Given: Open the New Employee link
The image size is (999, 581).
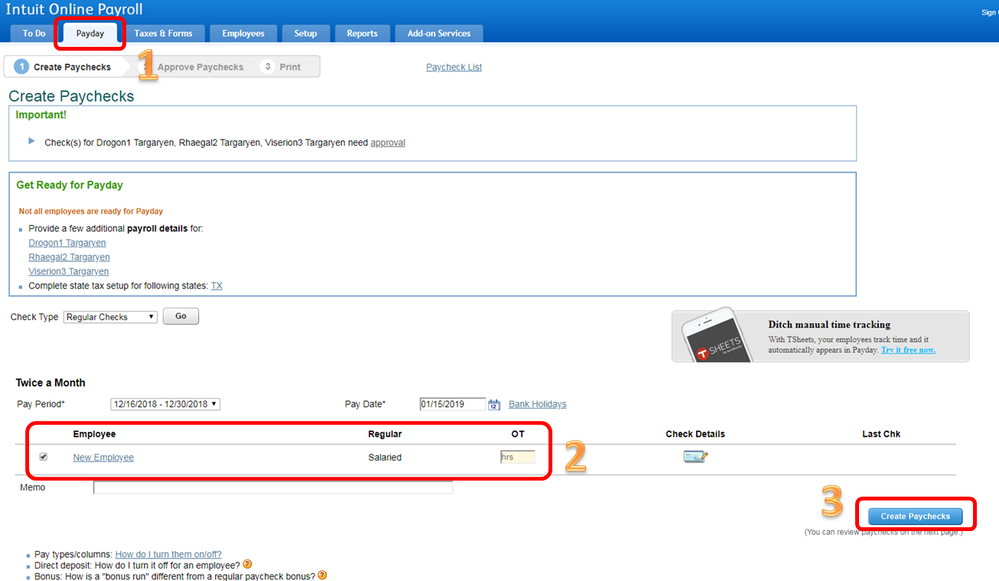Looking at the screenshot, I should click(x=103, y=457).
